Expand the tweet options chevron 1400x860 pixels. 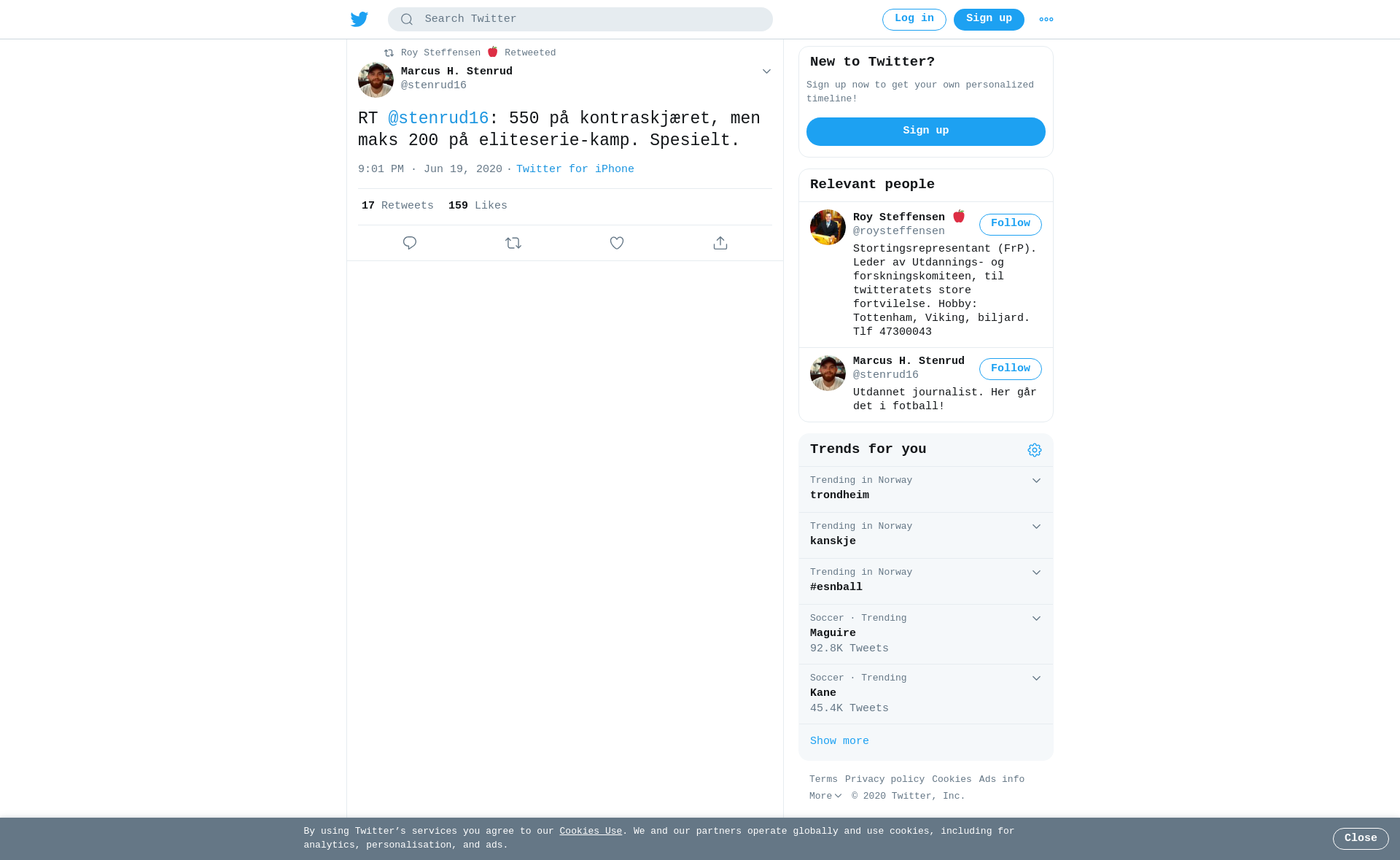tap(766, 71)
